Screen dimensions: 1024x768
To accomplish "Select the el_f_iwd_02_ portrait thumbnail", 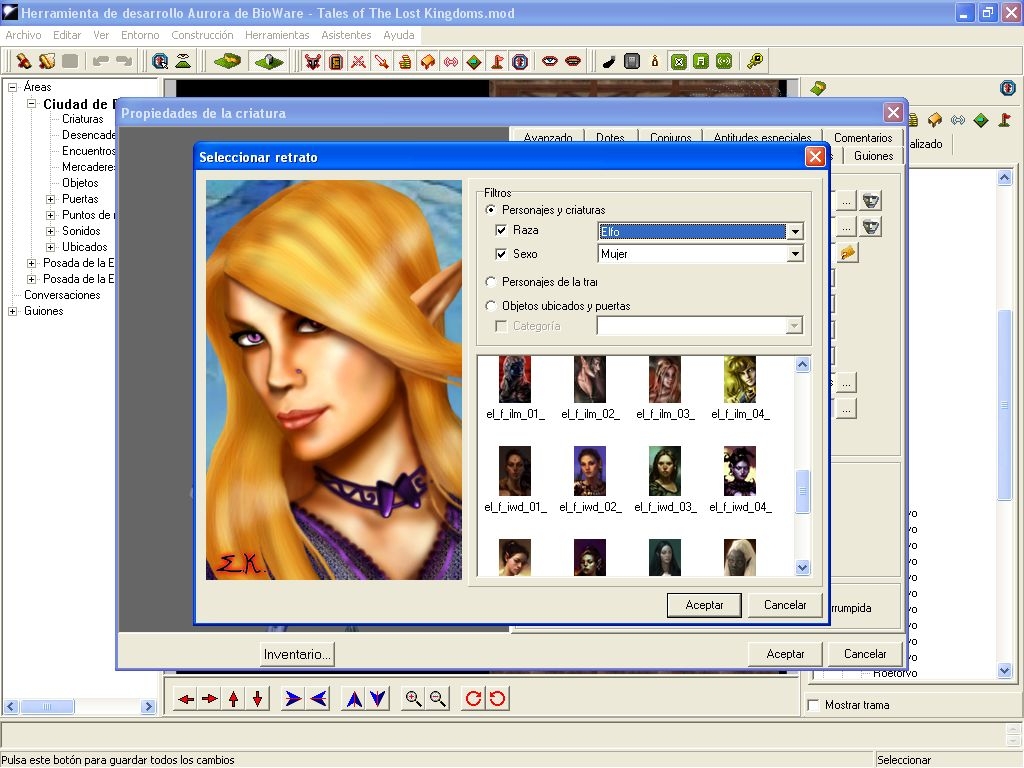I will (590, 472).
